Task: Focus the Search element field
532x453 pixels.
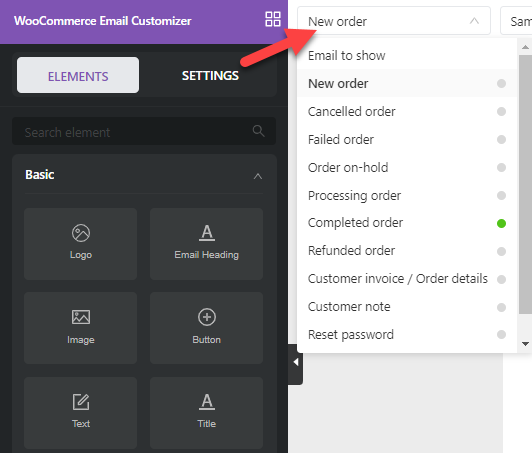Action: click(x=144, y=131)
